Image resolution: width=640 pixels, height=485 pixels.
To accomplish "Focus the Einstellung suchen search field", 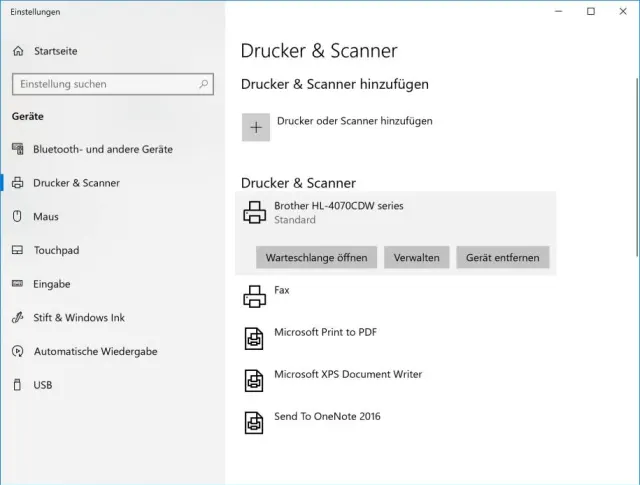I will pyautogui.click(x=110, y=84).
